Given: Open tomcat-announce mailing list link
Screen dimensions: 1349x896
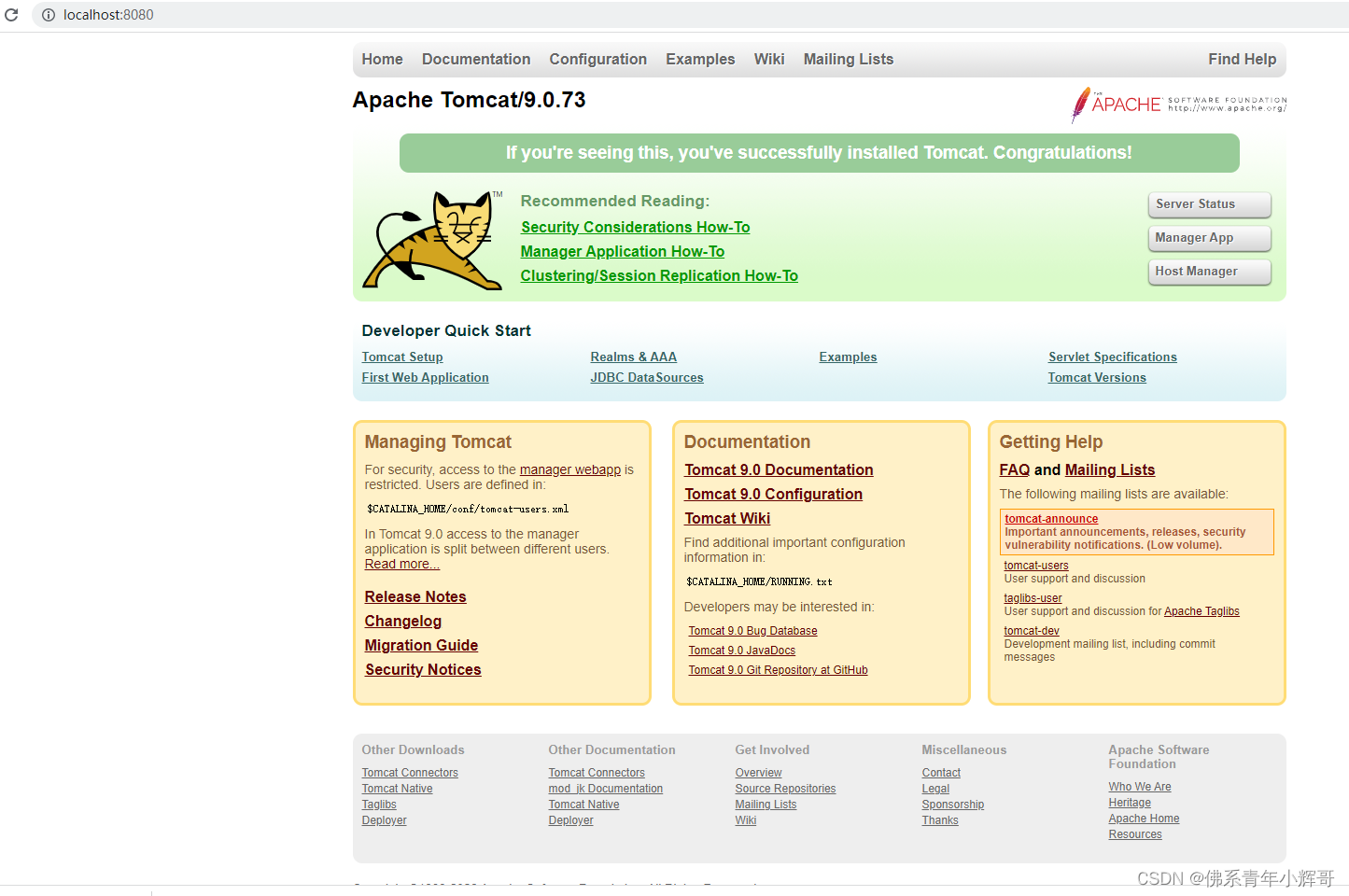Looking at the screenshot, I should (x=1051, y=519).
